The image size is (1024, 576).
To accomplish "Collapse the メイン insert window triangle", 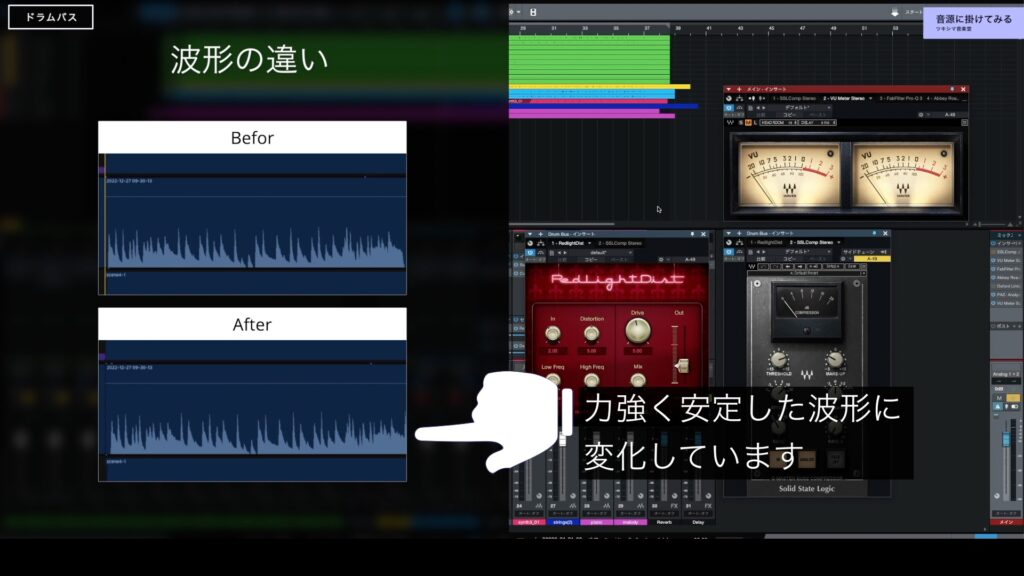I will click(729, 89).
